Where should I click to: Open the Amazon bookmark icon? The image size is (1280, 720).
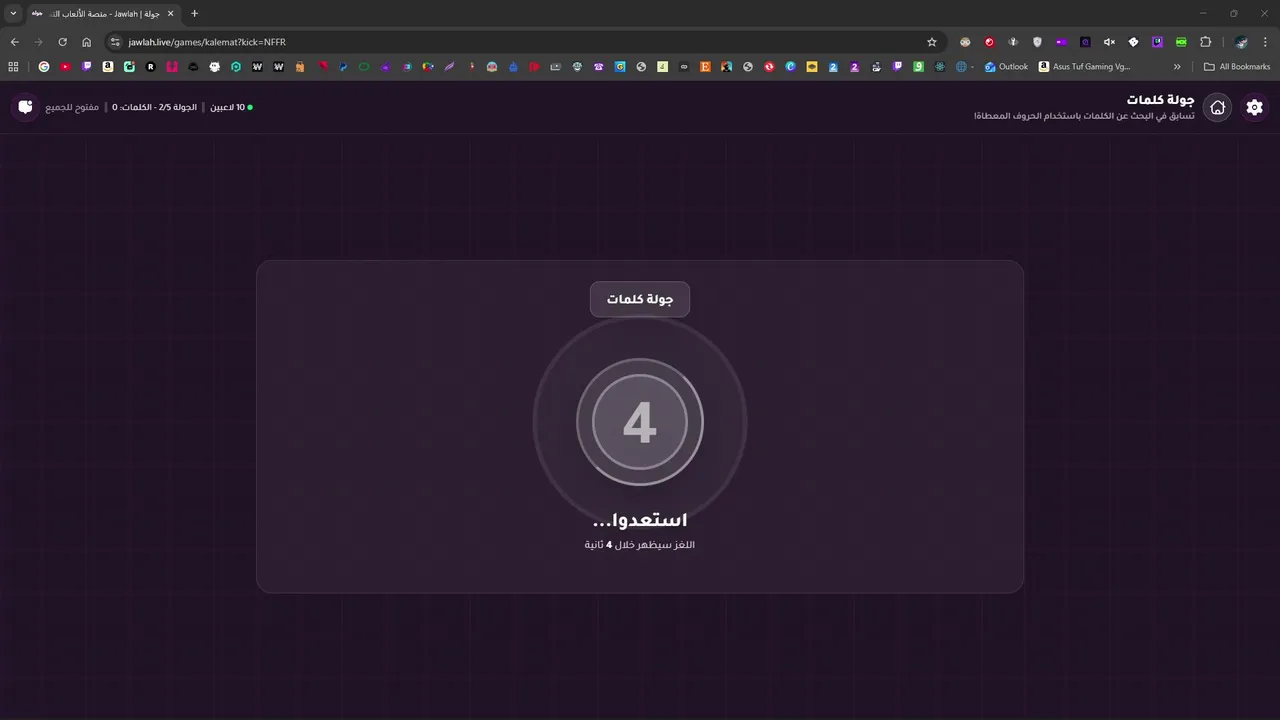coord(108,67)
